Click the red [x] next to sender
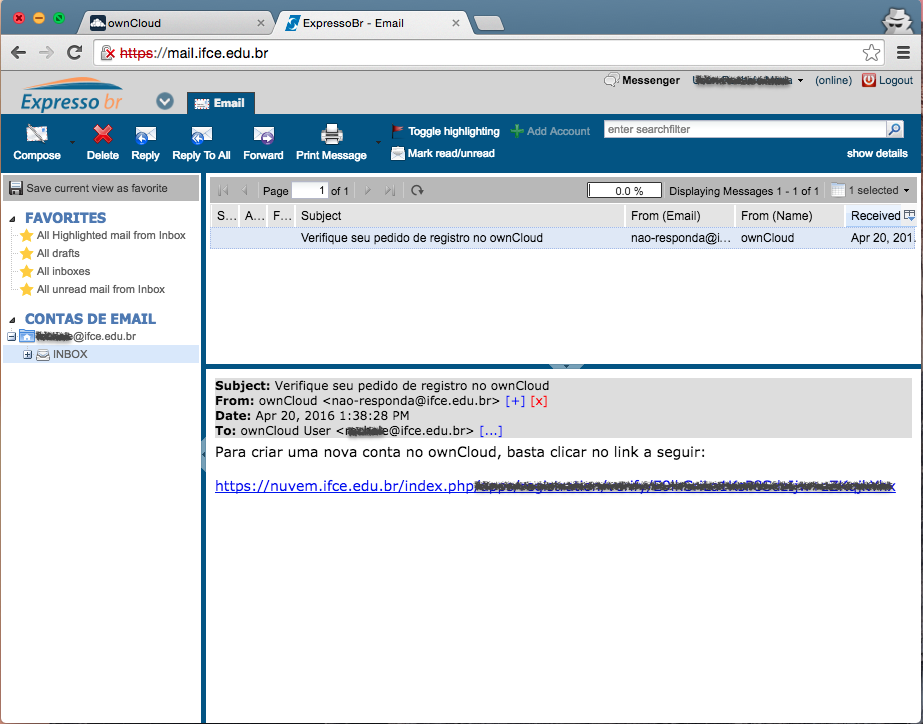 click(x=539, y=401)
